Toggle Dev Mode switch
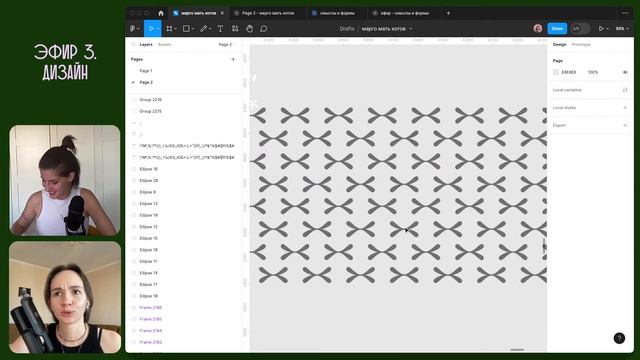Screen dimensions: 640x360 pos(580,29)
